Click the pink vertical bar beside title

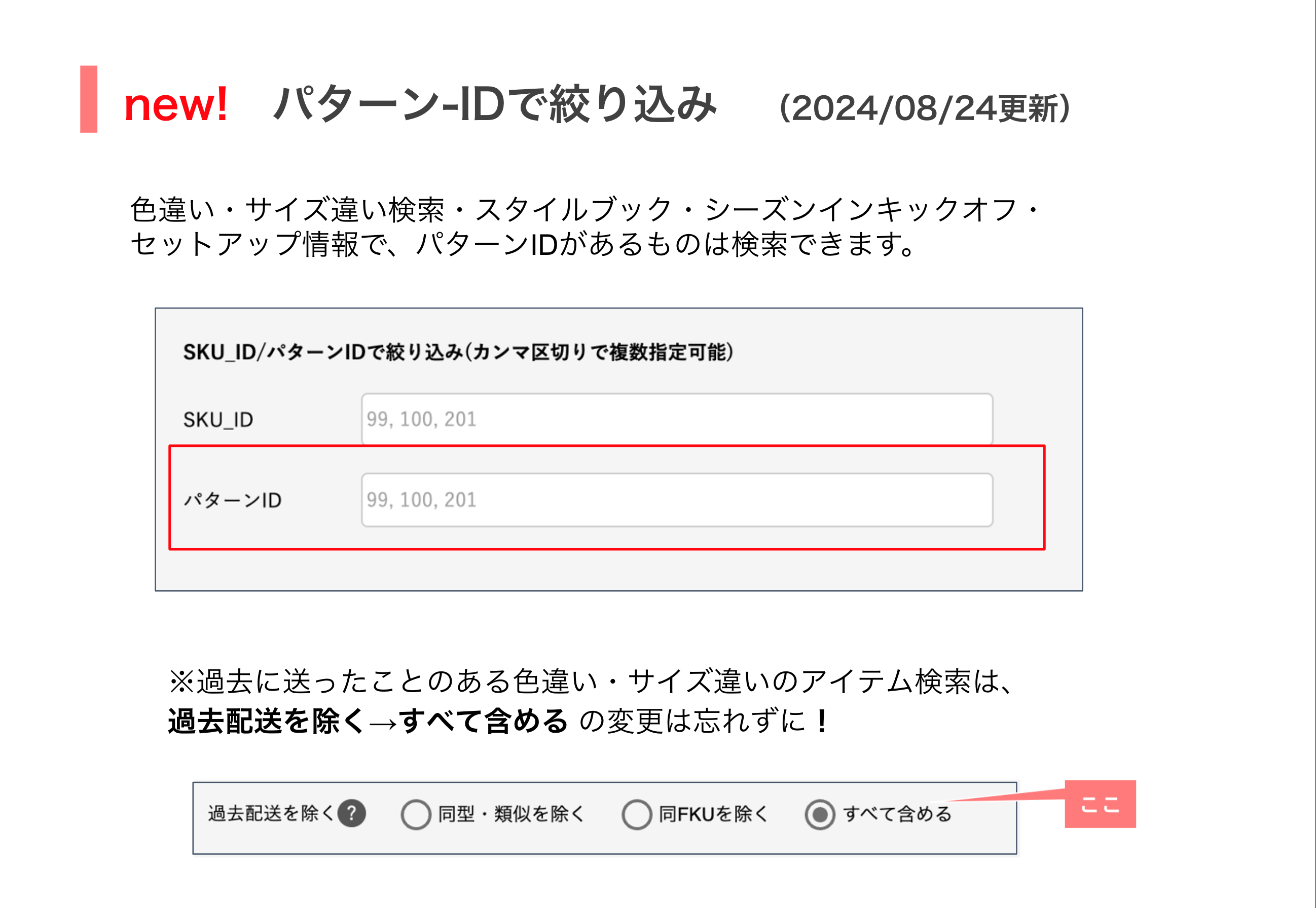point(89,99)
